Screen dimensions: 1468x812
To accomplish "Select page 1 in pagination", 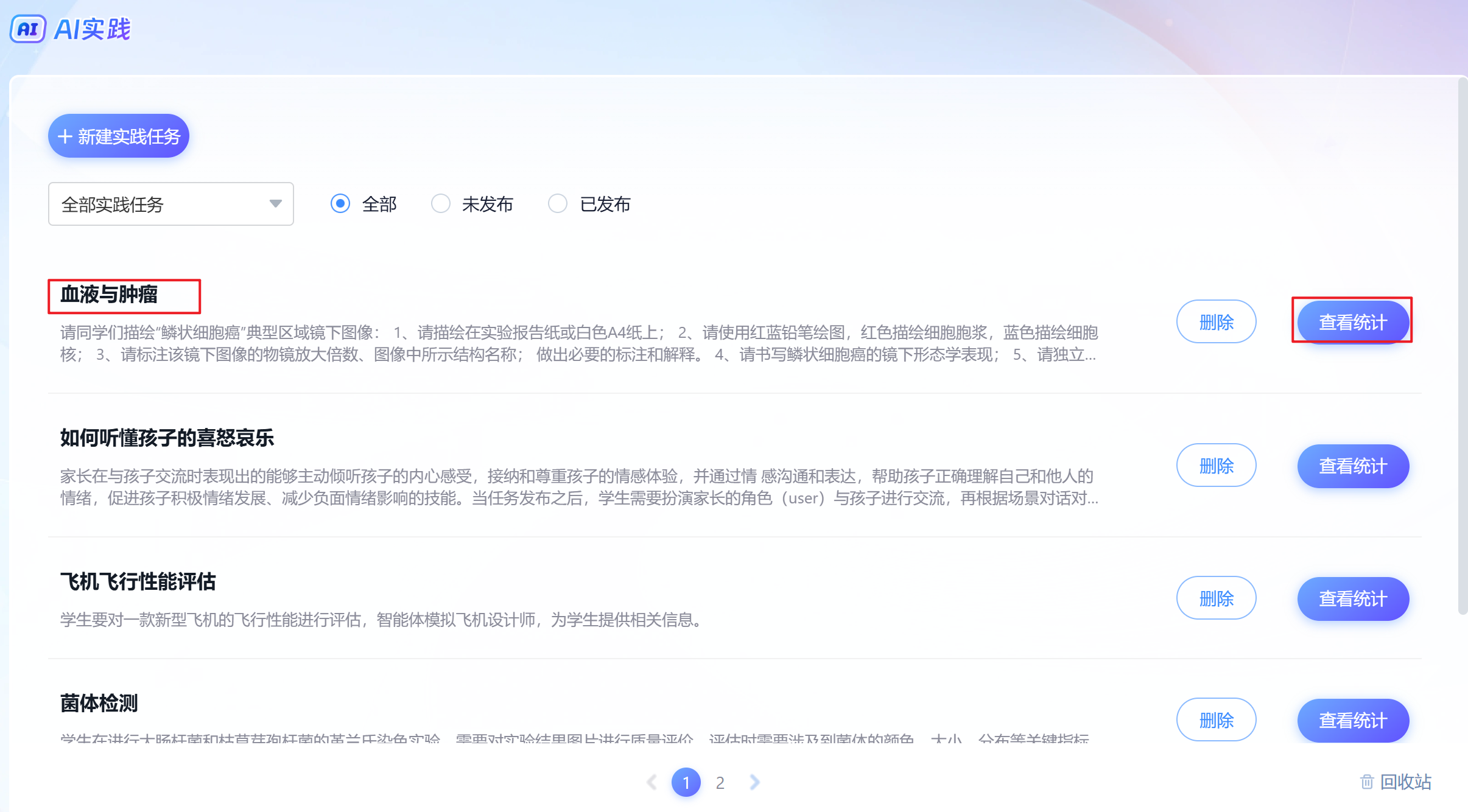I will click(x=686, y=782).
